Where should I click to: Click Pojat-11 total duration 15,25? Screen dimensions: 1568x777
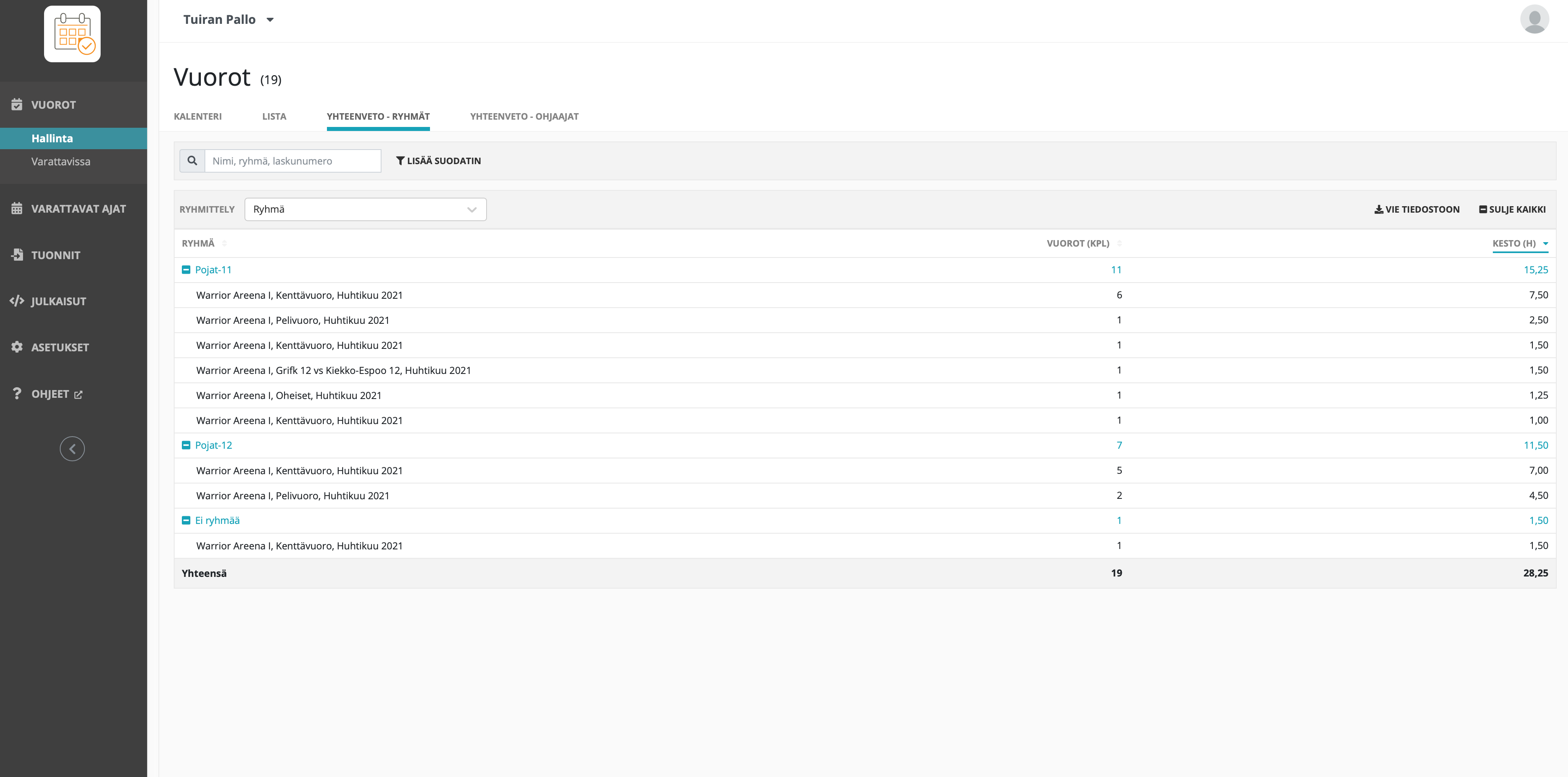pyautogui.click(x=1536, y=270)
